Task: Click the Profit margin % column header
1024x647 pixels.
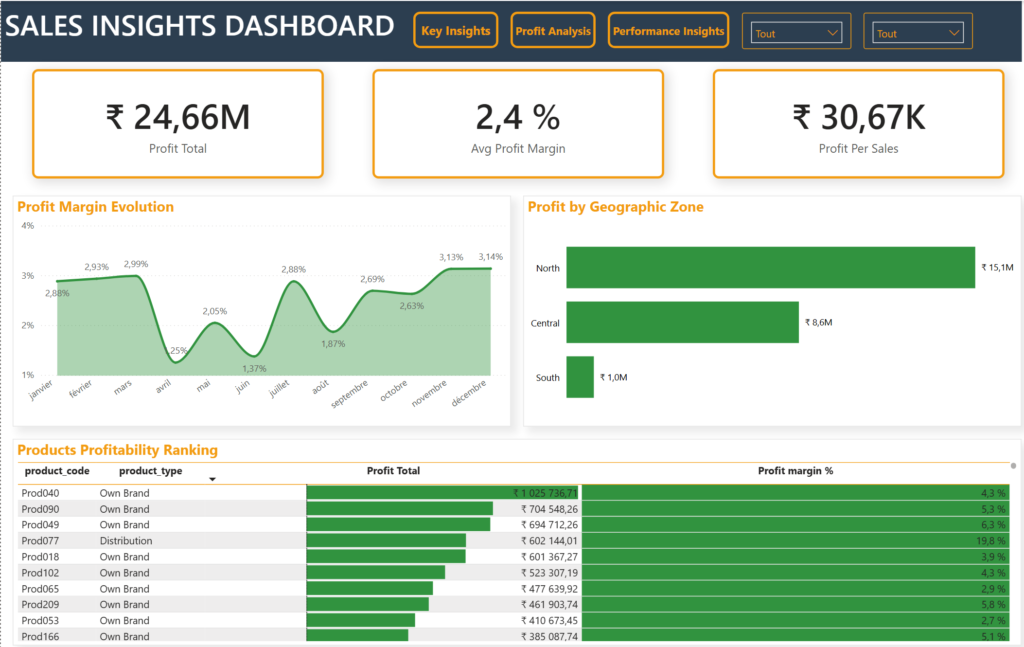Action: [795, 471]
